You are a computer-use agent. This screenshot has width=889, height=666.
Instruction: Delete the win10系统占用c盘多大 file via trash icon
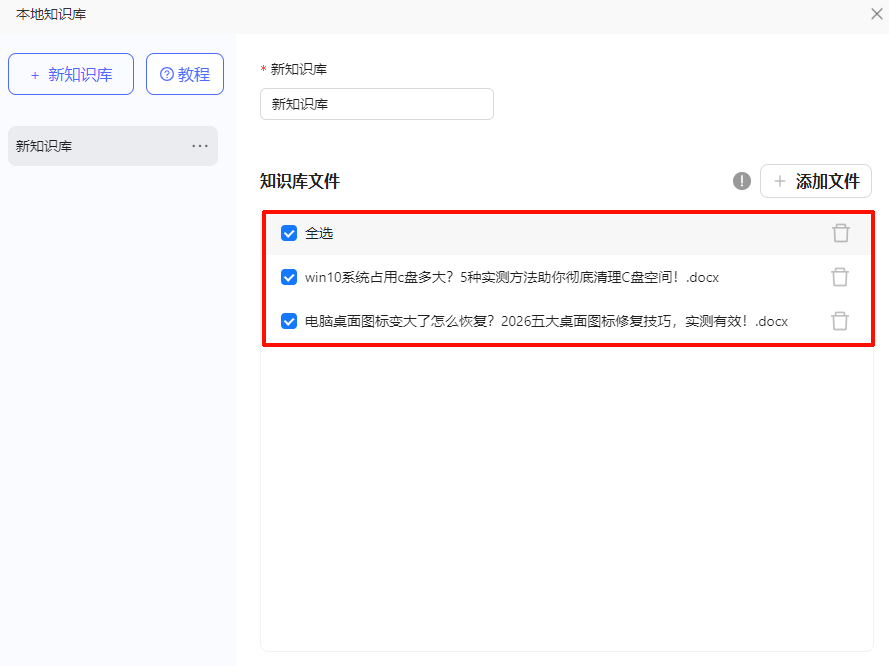coord(840,277)
